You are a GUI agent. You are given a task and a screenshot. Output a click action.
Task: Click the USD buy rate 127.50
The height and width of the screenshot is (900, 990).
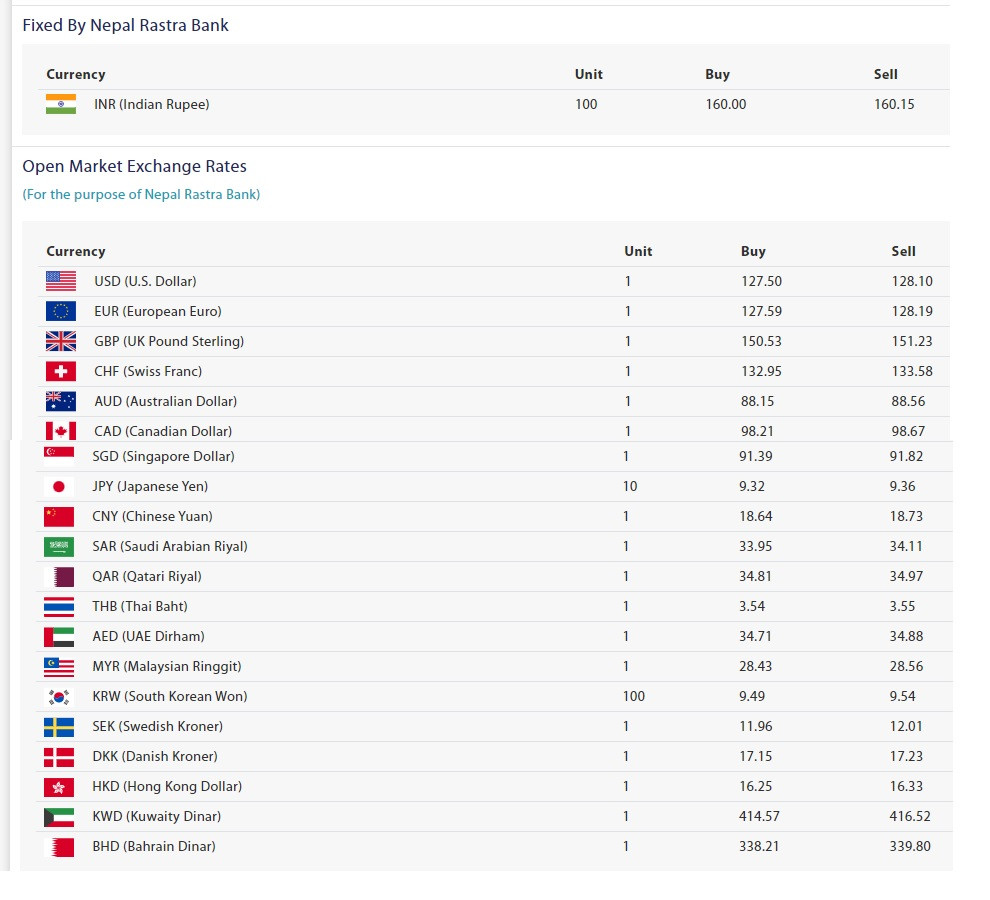[x=761, y=281]
